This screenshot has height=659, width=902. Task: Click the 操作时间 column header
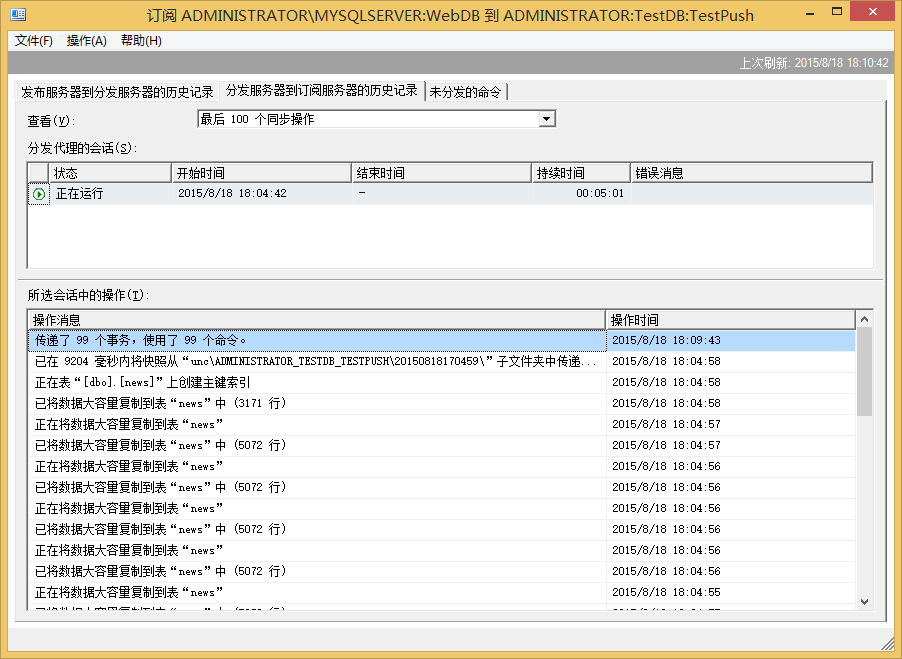point(731,320)
